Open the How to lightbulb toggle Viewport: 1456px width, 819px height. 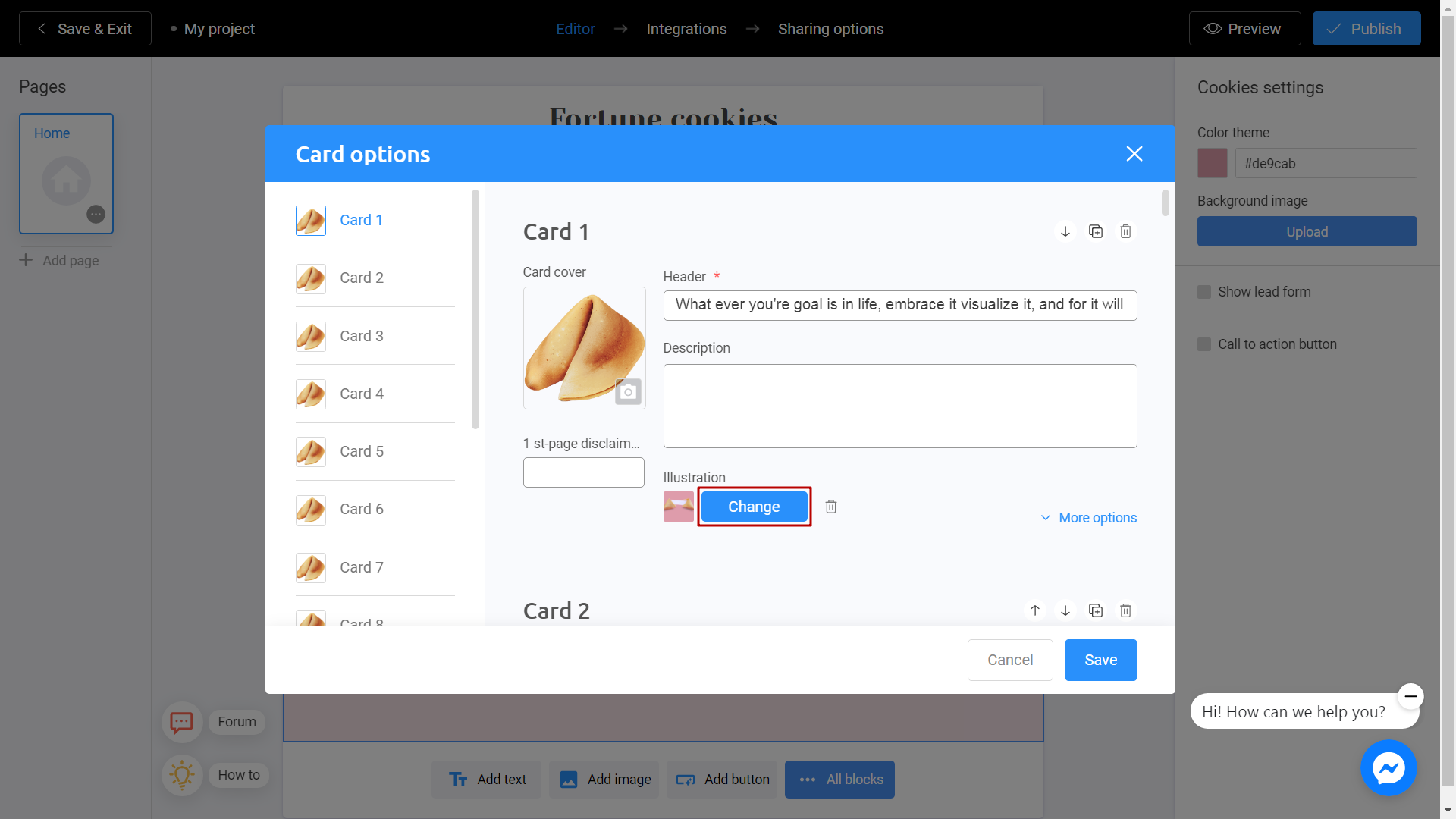tap(182, 775)
